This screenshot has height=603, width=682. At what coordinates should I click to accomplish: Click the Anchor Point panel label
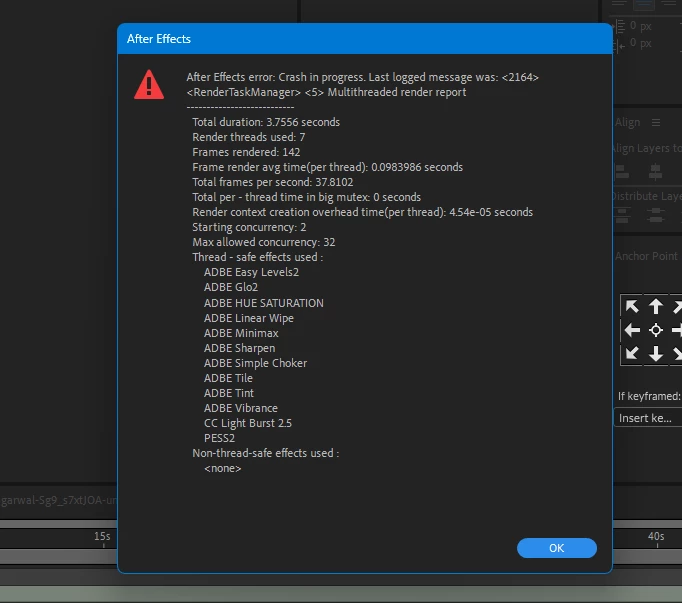(646, 256)
